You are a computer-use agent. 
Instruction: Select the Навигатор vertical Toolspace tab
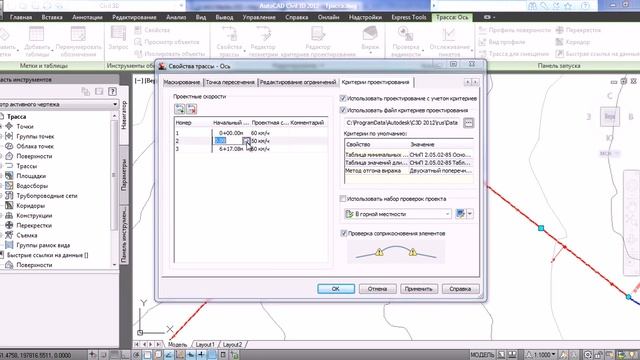[124, 115]
